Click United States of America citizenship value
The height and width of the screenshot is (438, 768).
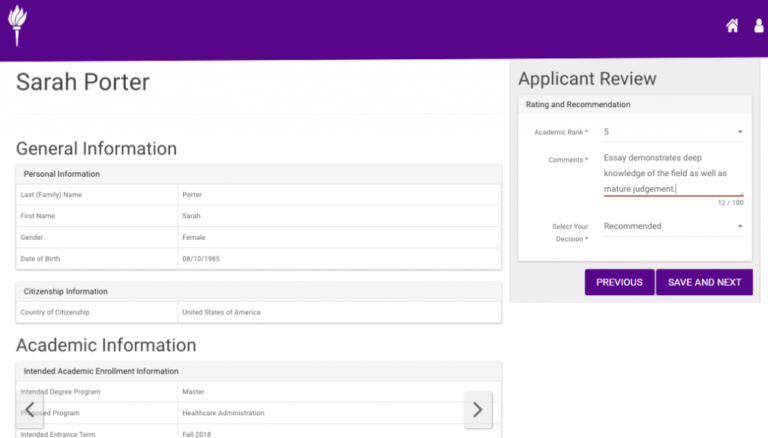click(x=221, y=312)
